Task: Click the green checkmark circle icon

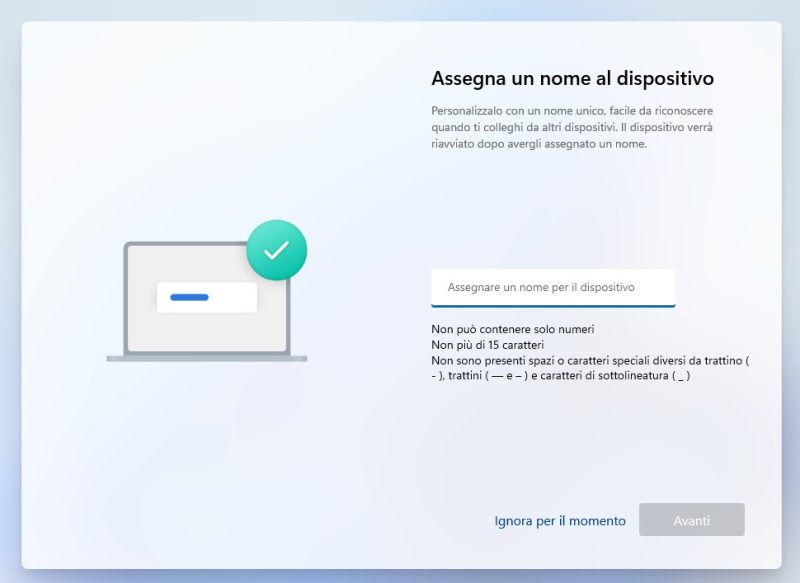Action: click(276, 250)
